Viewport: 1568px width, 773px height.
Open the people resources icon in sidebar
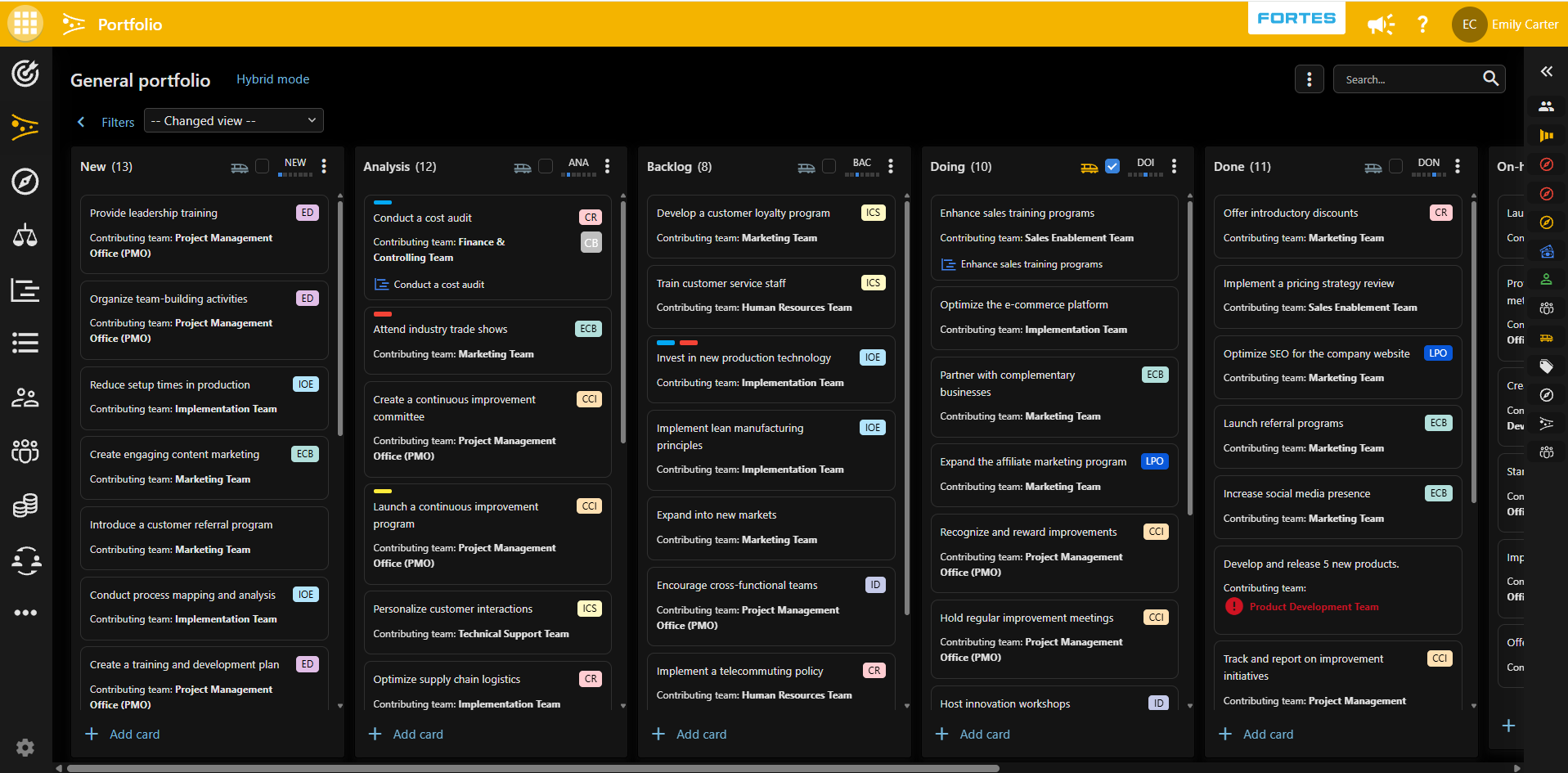[25, 398]
